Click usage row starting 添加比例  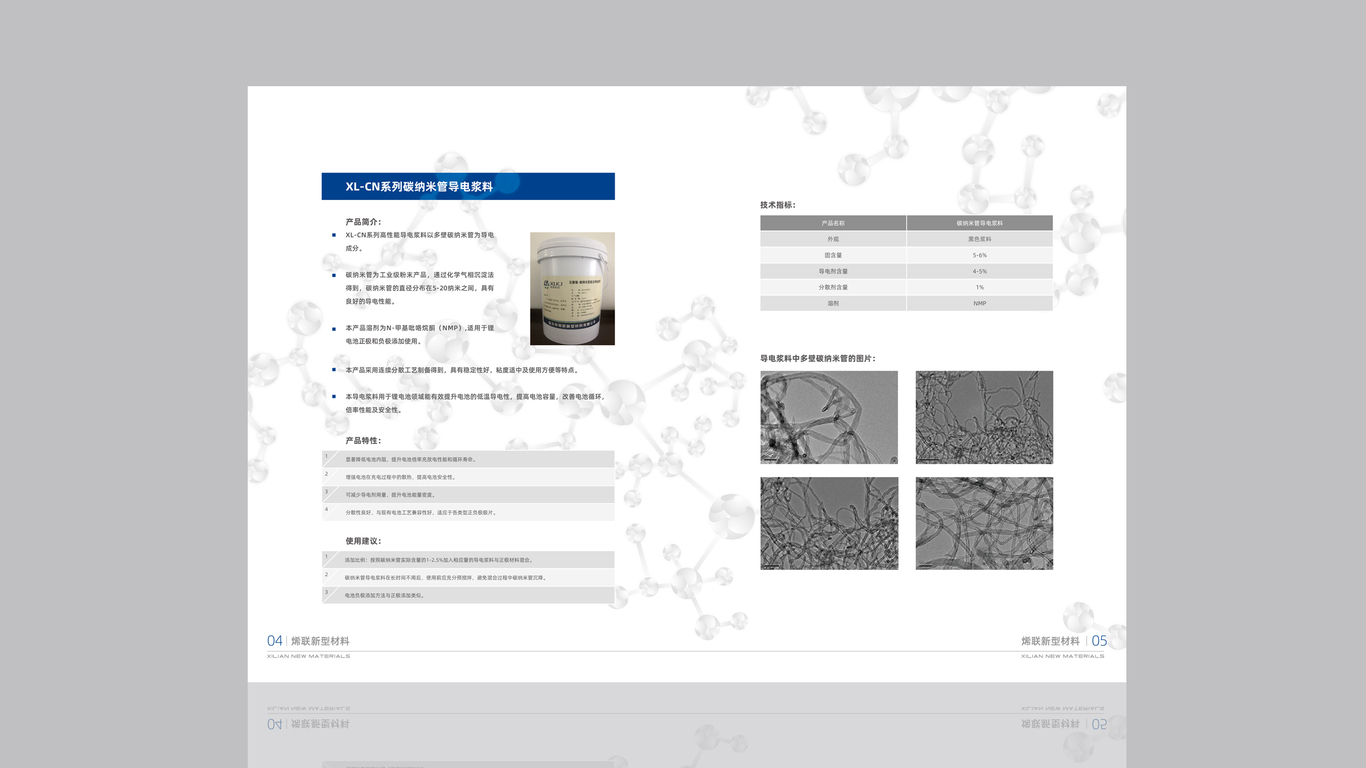pos(468,560)
